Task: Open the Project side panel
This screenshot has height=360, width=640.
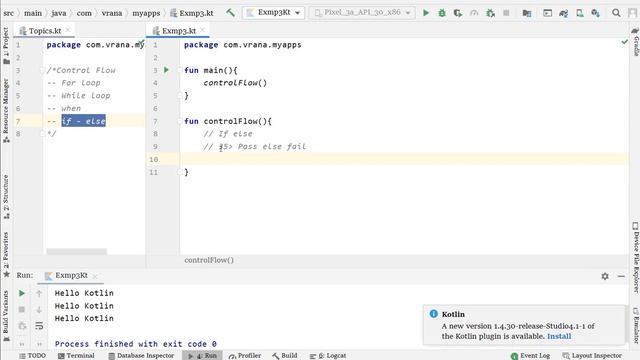Action: click(6, 45)
